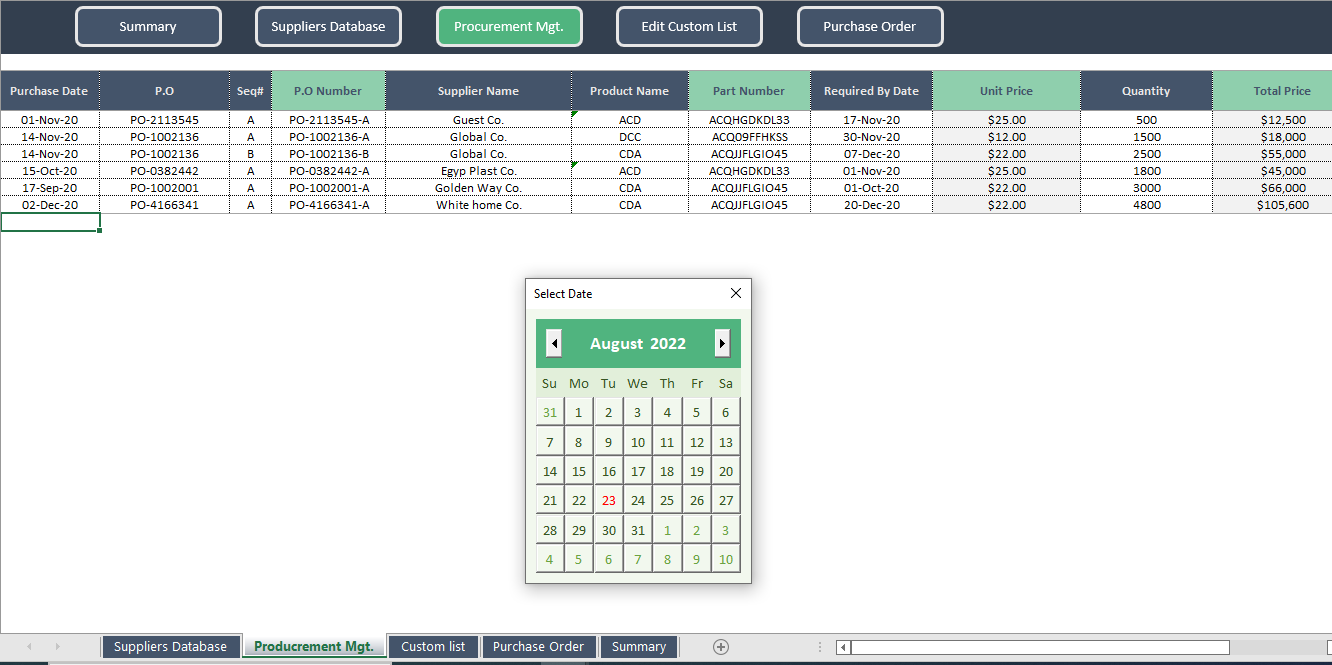Click the Purchase Order button at top
Image resolution: width=1332 pixels, height=665 pixels.
coord(870,27)
